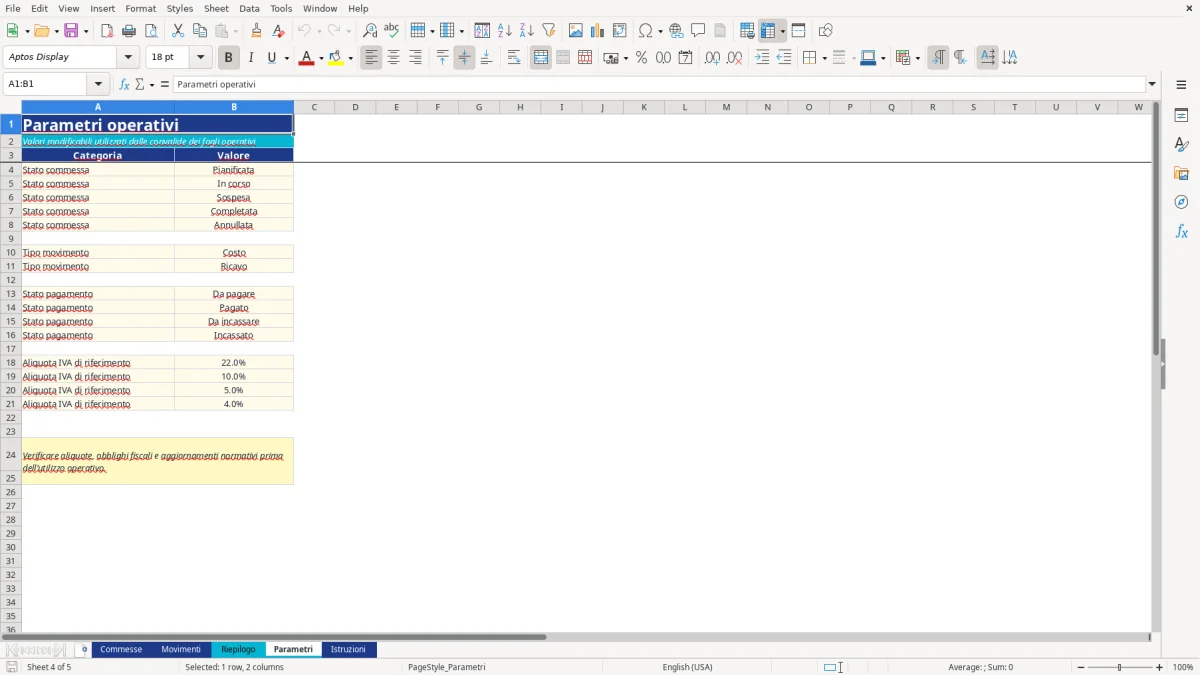The width and height of the screenshot is (1200, 675).
Task: Switch to the Movimenti sheet tab
Action: coord(181,649)
